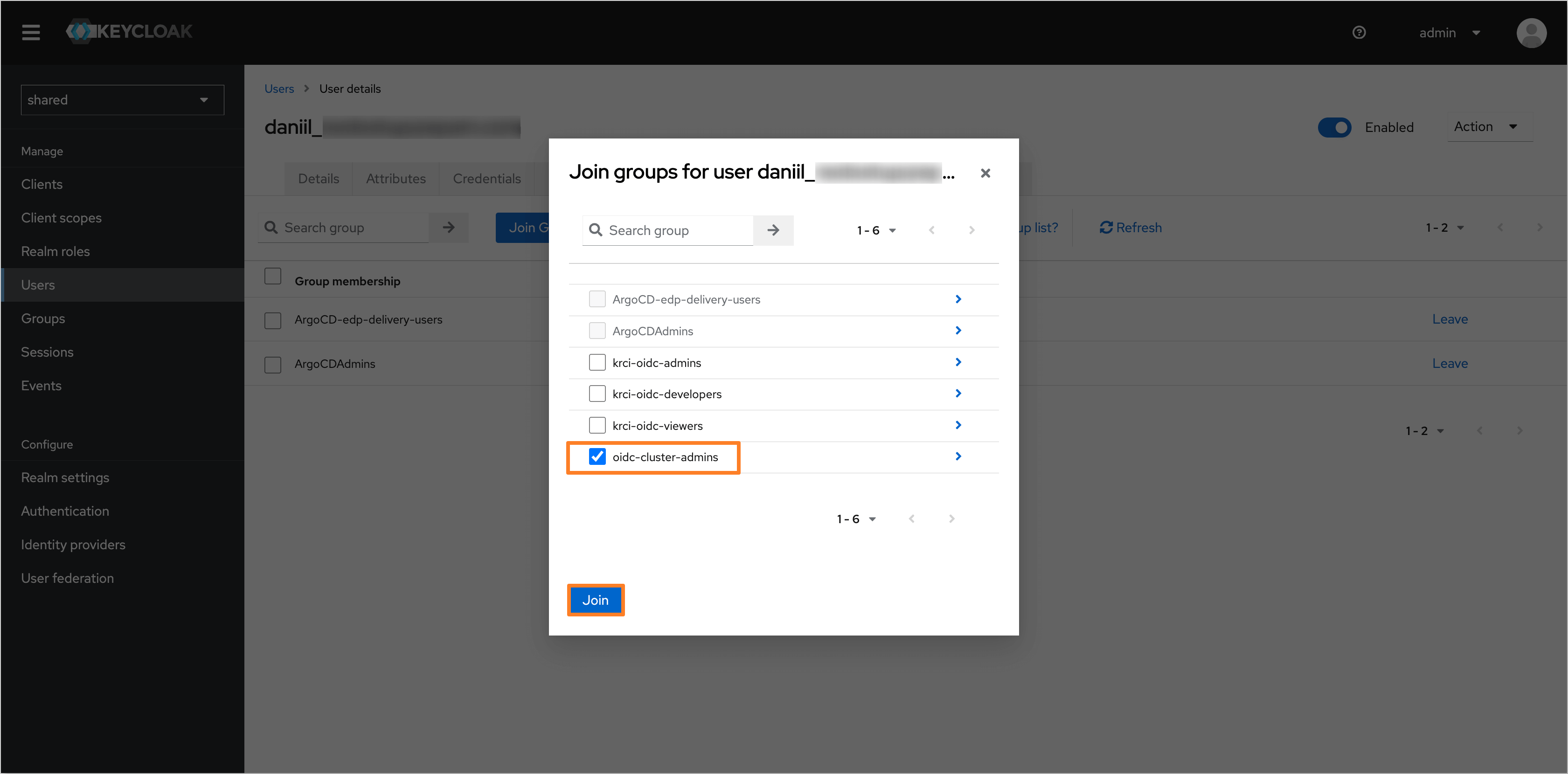Check the krci-oidc-developers checkbox
This screenshot has width=1568, height=774.
pos(596,394)
